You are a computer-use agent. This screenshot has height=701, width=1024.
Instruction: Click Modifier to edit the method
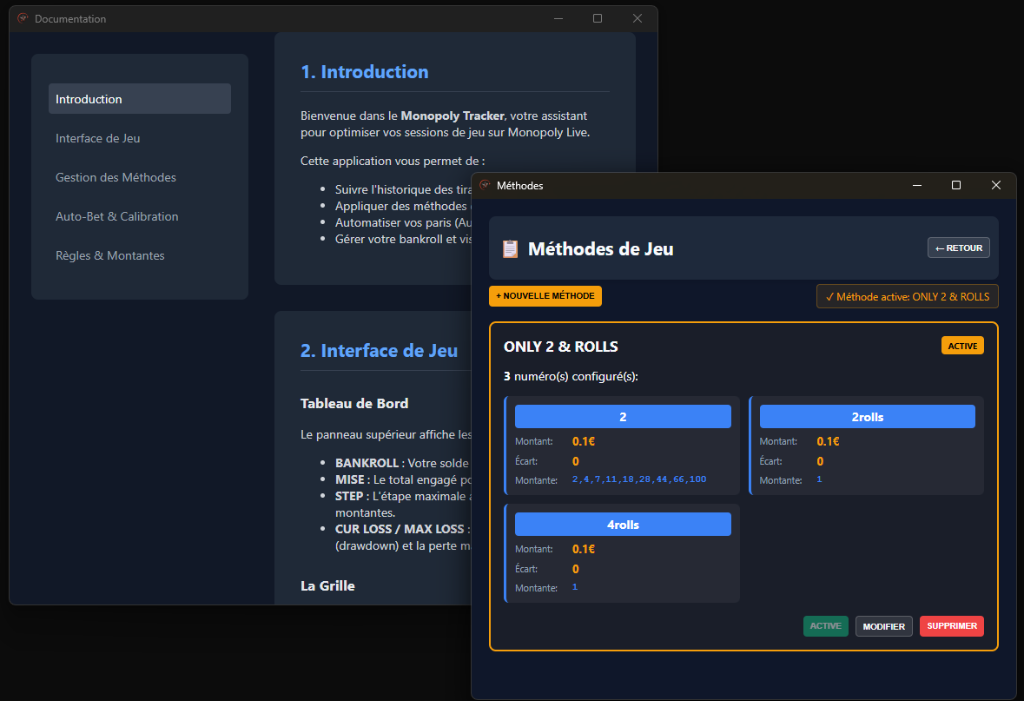[x=883, y=626]
